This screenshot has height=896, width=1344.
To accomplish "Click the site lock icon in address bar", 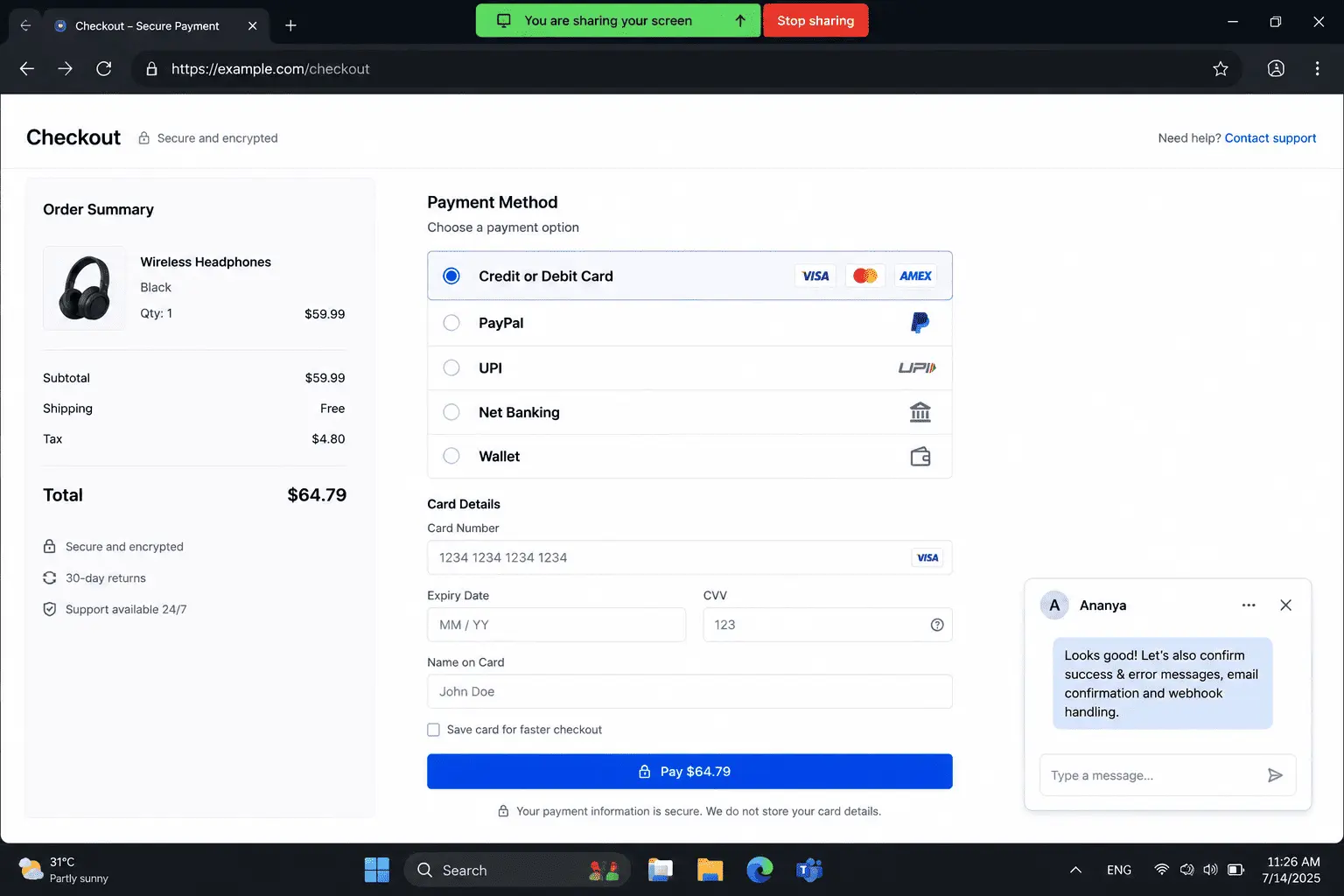I will (151, 69).
